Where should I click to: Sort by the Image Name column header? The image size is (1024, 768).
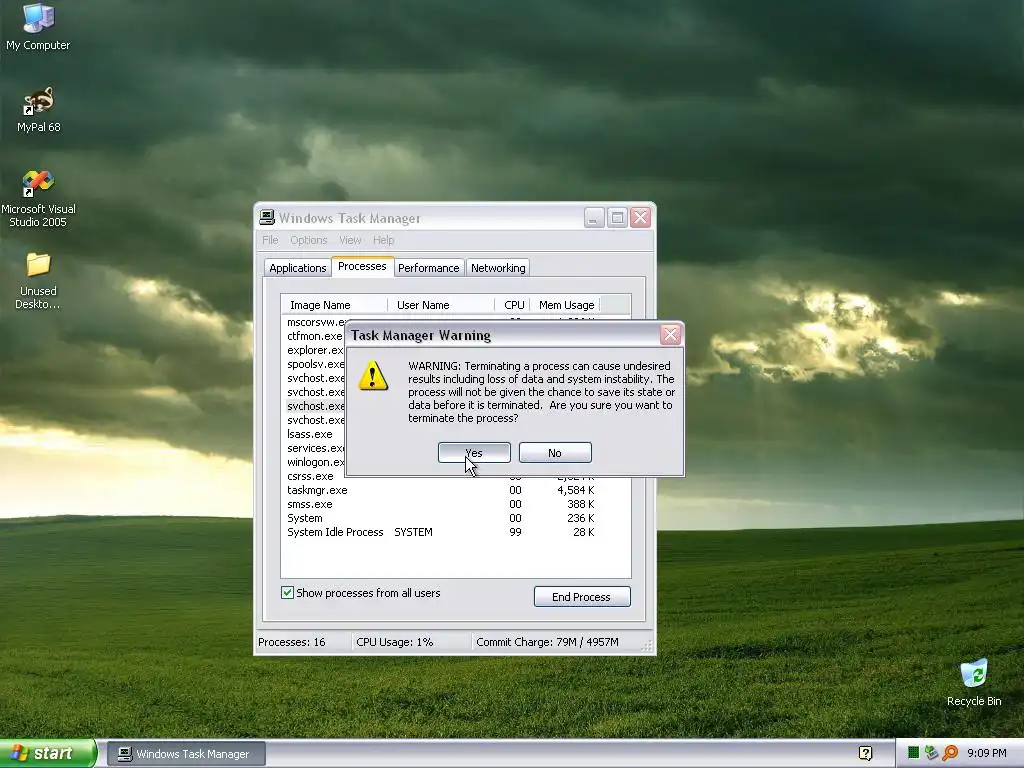click(x=334, y=305)
